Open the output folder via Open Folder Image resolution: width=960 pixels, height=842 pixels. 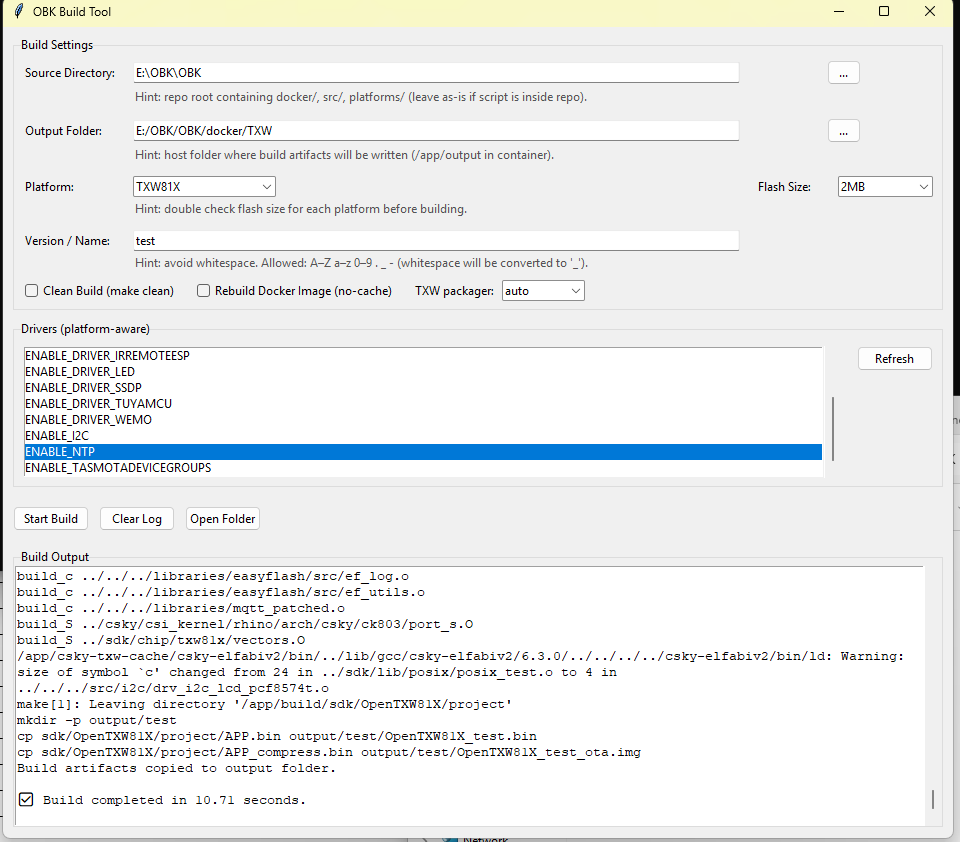tap(223, 519)
